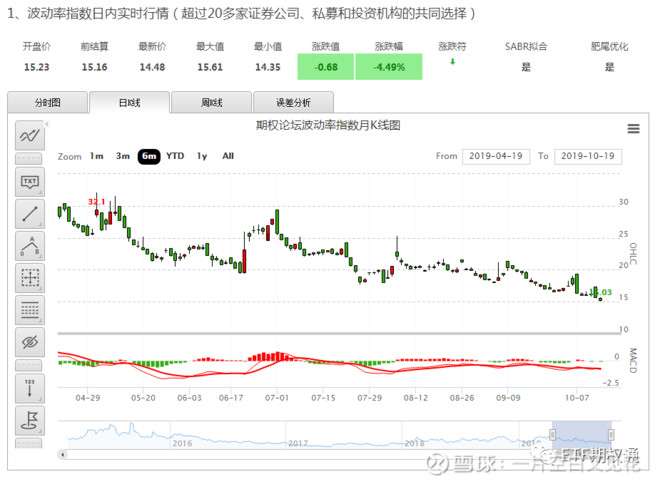
Task: Switch to the 分时图 tab
Action: (48, 102)
